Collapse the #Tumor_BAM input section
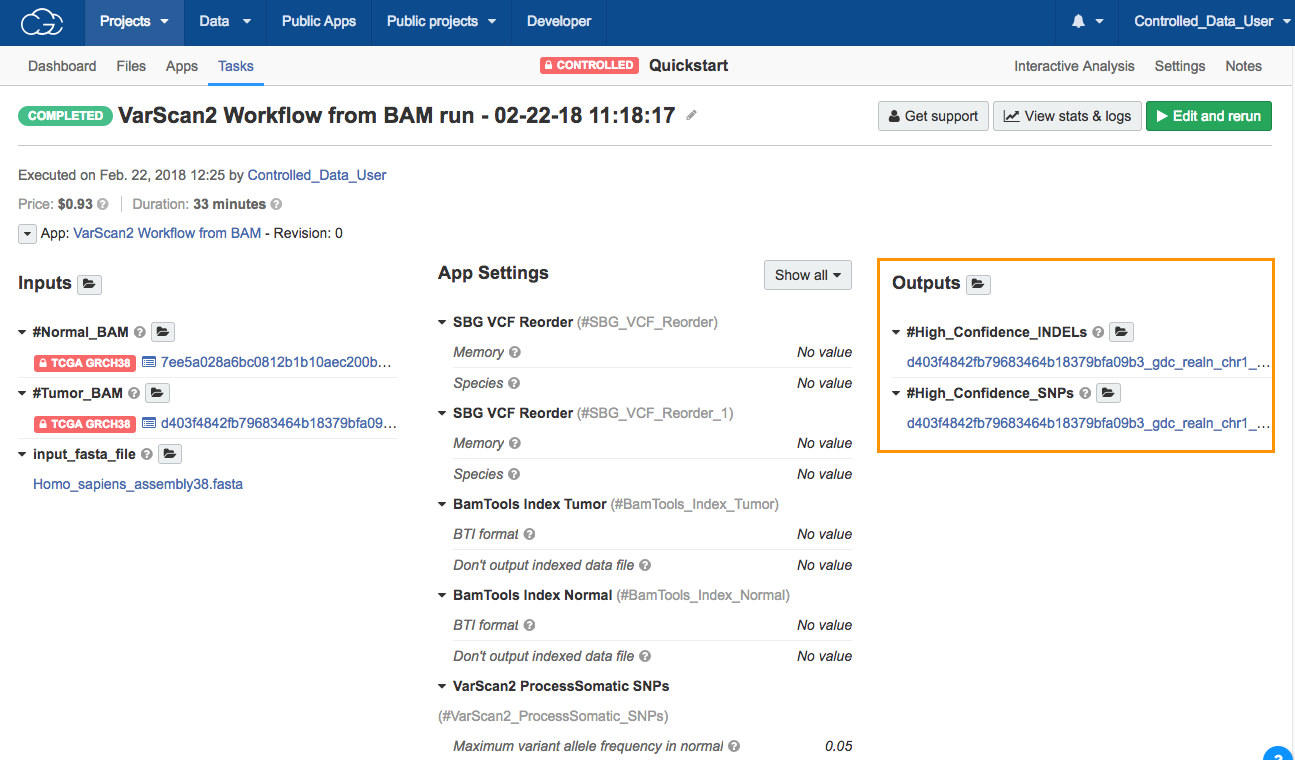 [23, 393]
